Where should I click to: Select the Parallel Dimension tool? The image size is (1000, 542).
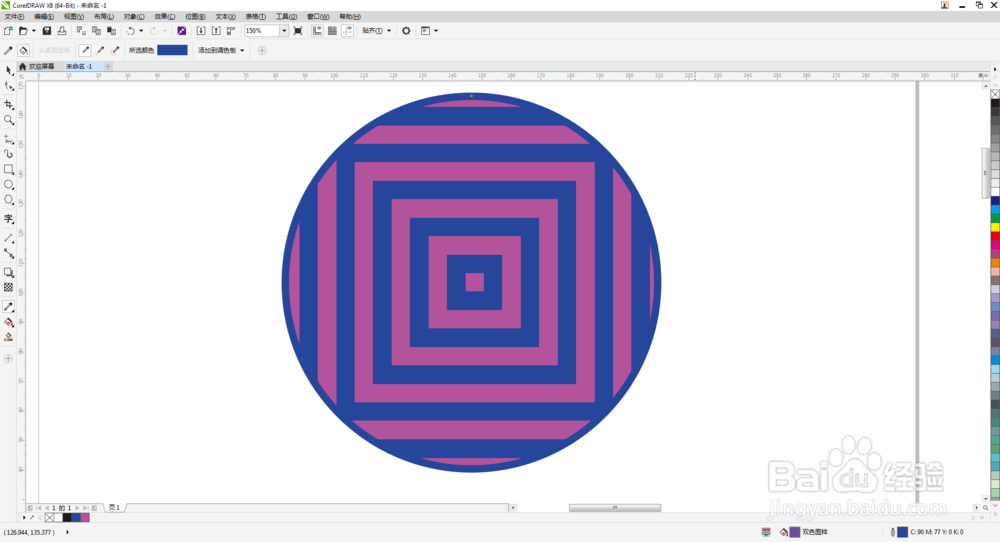(8, 238)
